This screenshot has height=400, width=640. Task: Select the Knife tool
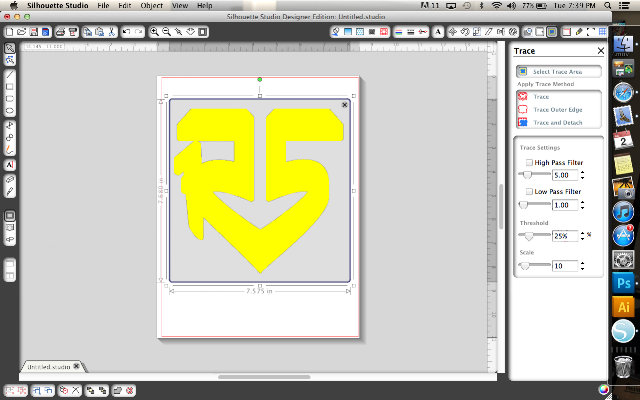(x=10, y=191)
